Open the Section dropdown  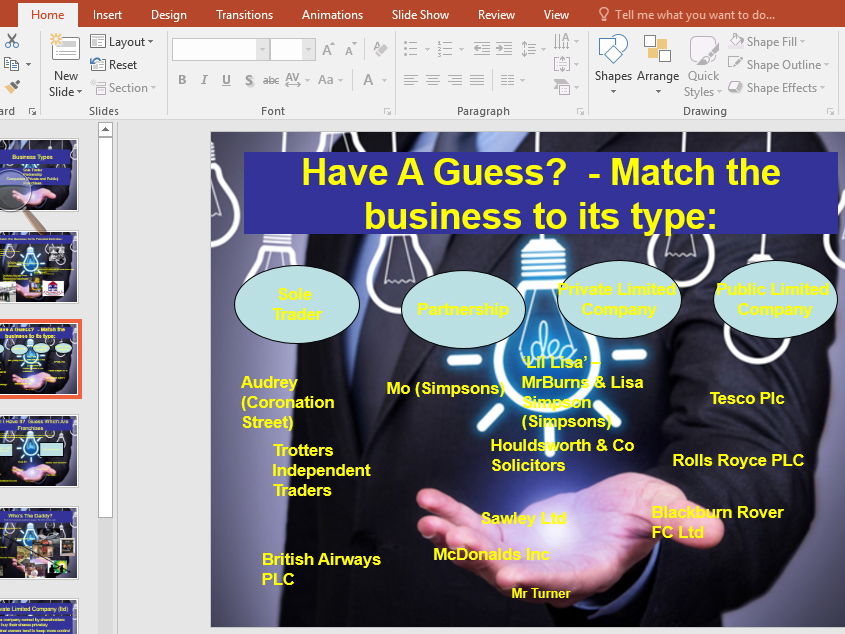tap(123, 87)
